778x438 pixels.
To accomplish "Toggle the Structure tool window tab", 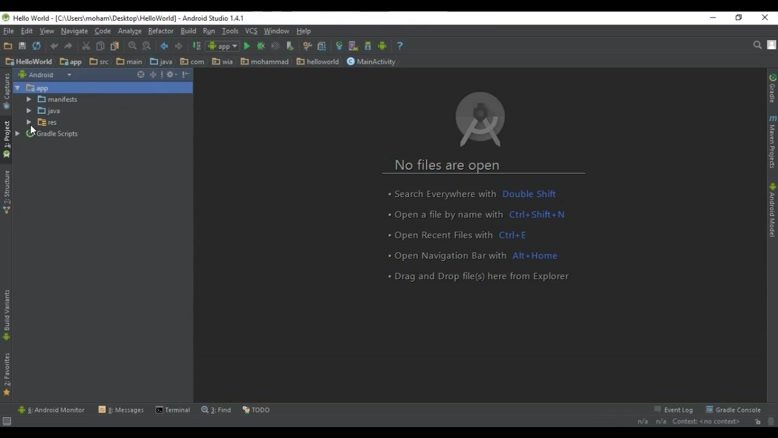I will (x=6, y=192).
